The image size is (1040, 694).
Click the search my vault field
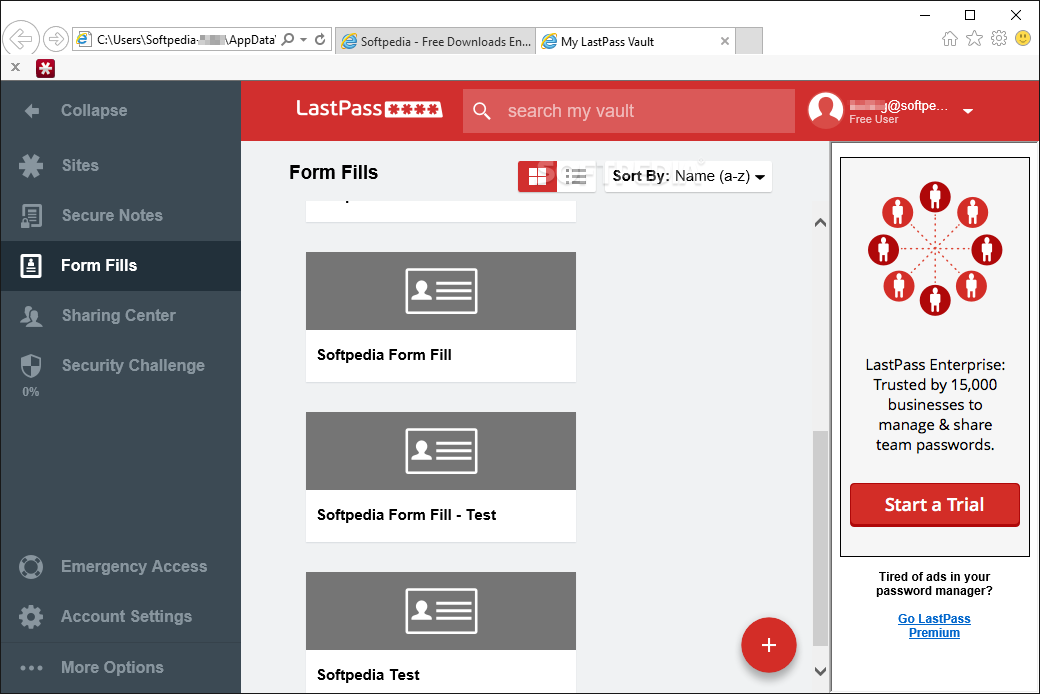[x=629, y=111]
